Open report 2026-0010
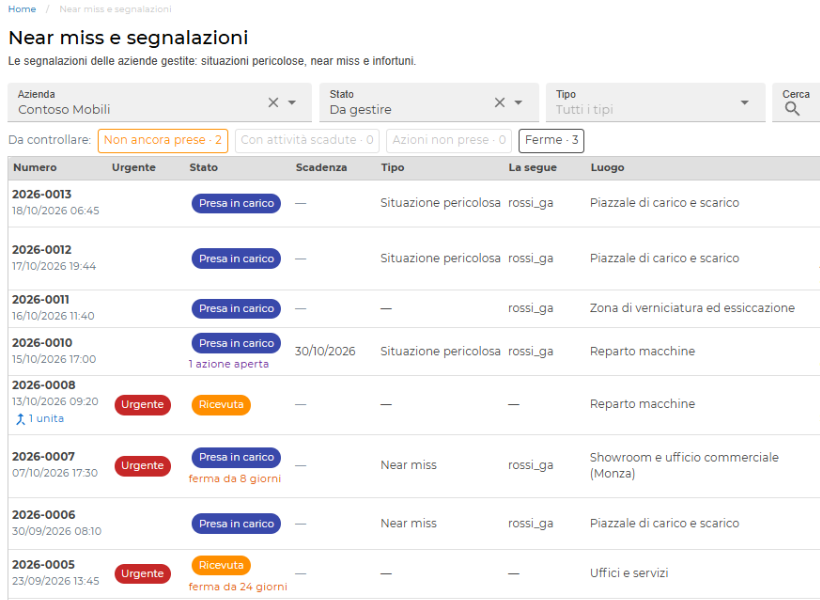 click(x=42, y=343)
